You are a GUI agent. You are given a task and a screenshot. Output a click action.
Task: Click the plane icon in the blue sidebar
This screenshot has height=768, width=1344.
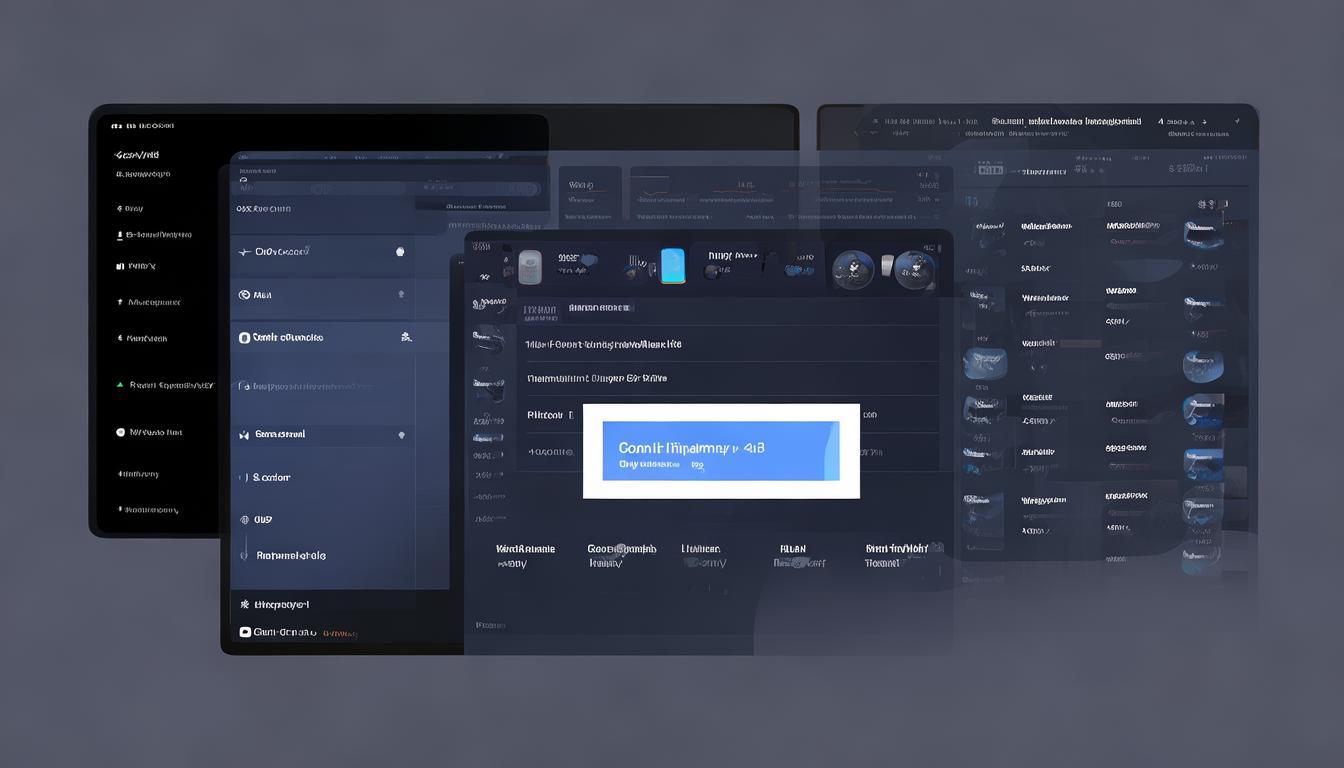[244, 252]
